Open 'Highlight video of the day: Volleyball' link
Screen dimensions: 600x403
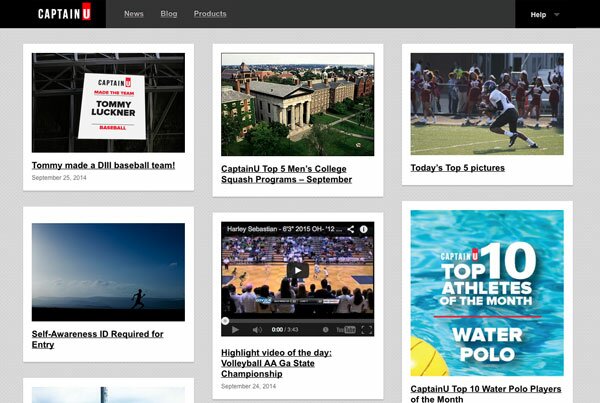click(276, 363)
